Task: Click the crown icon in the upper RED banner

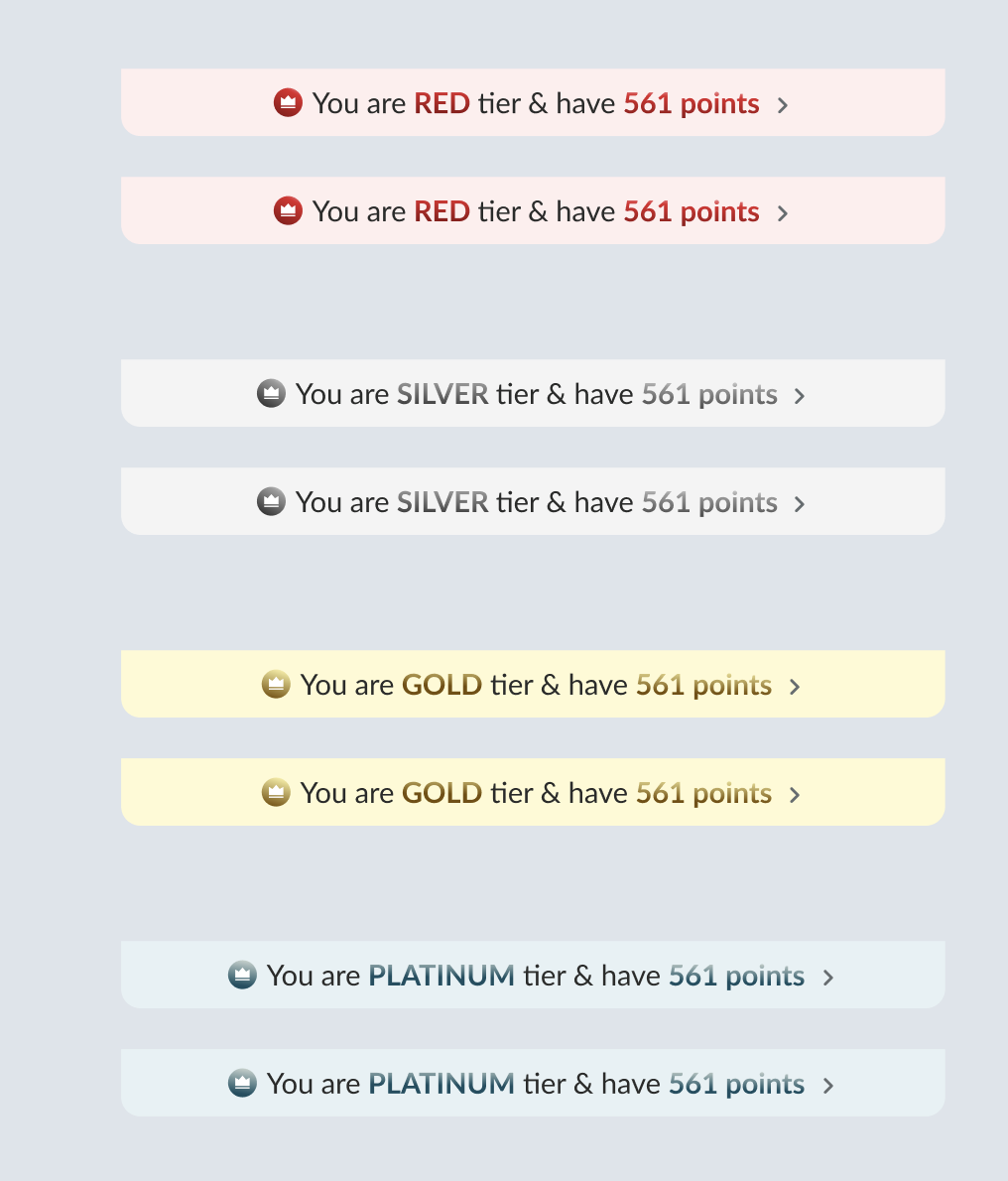Action: [x=288, y=102]
